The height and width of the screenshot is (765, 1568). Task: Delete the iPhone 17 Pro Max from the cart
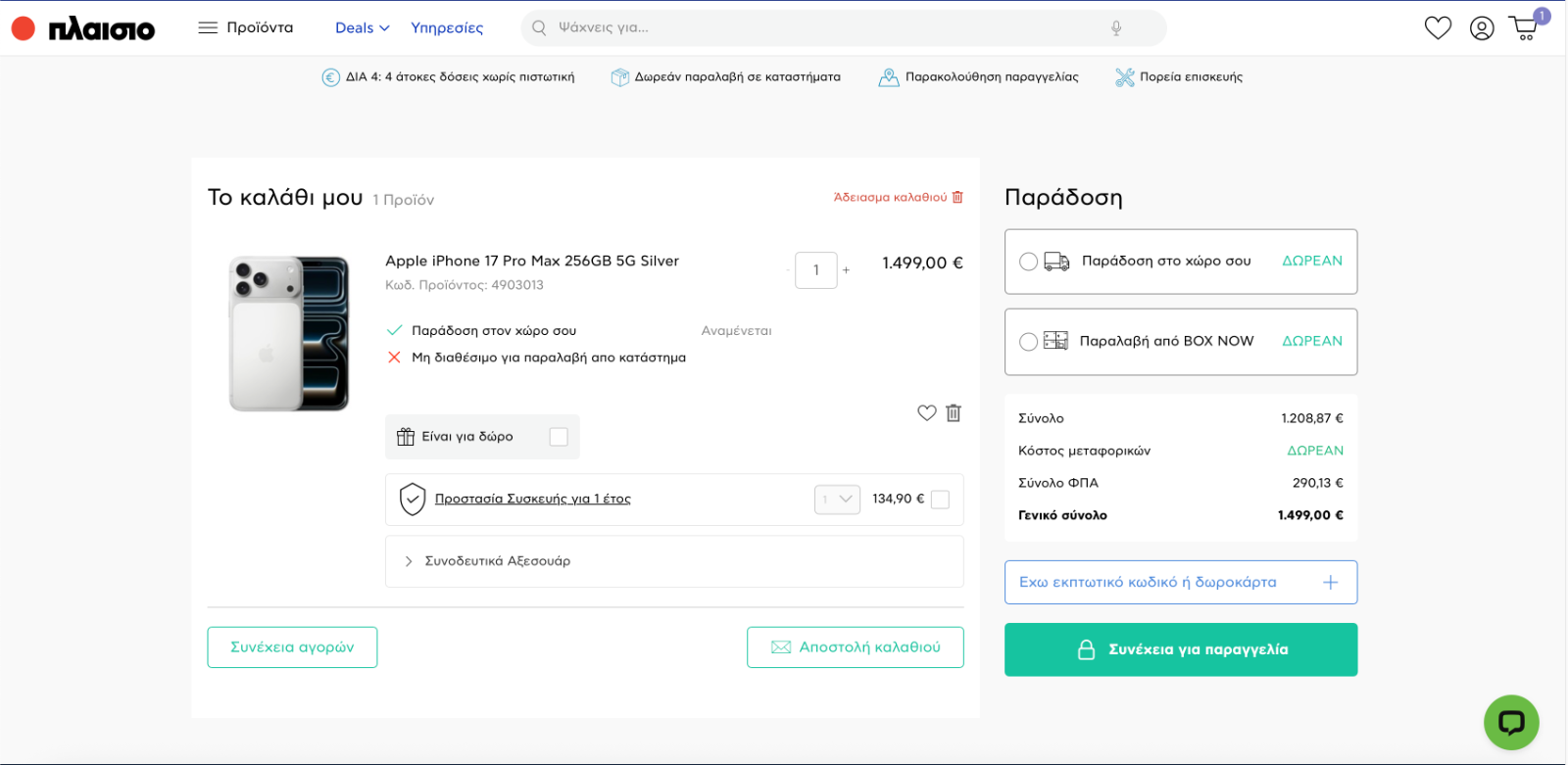coord(954,413)
